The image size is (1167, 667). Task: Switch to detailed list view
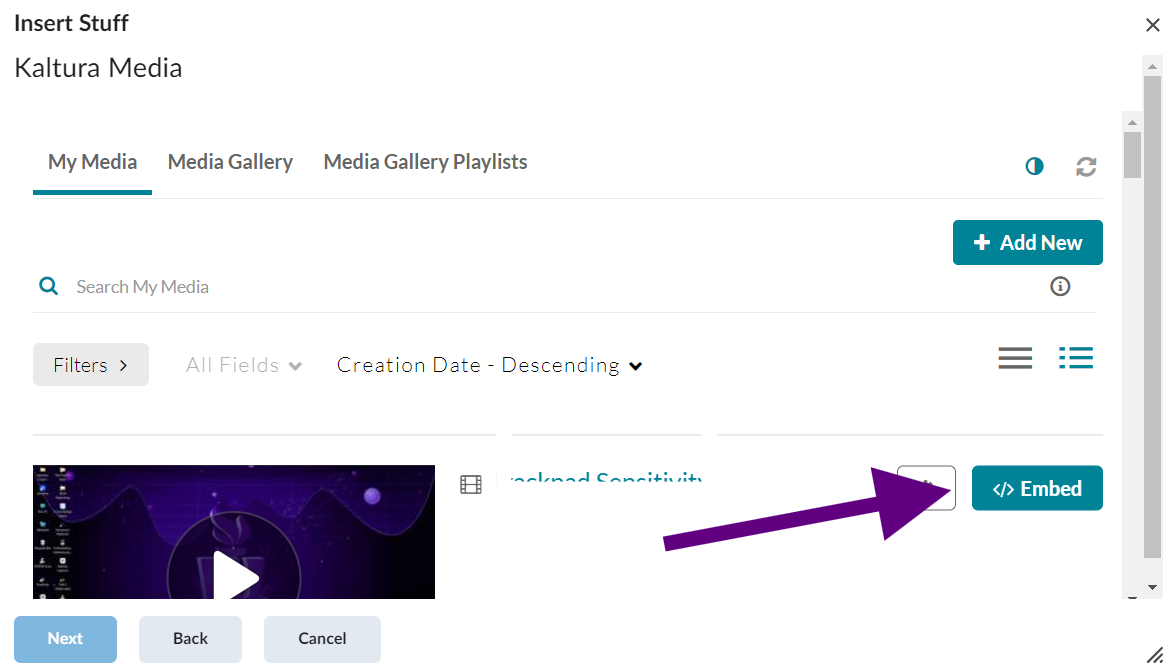(x=1076, y=358)
